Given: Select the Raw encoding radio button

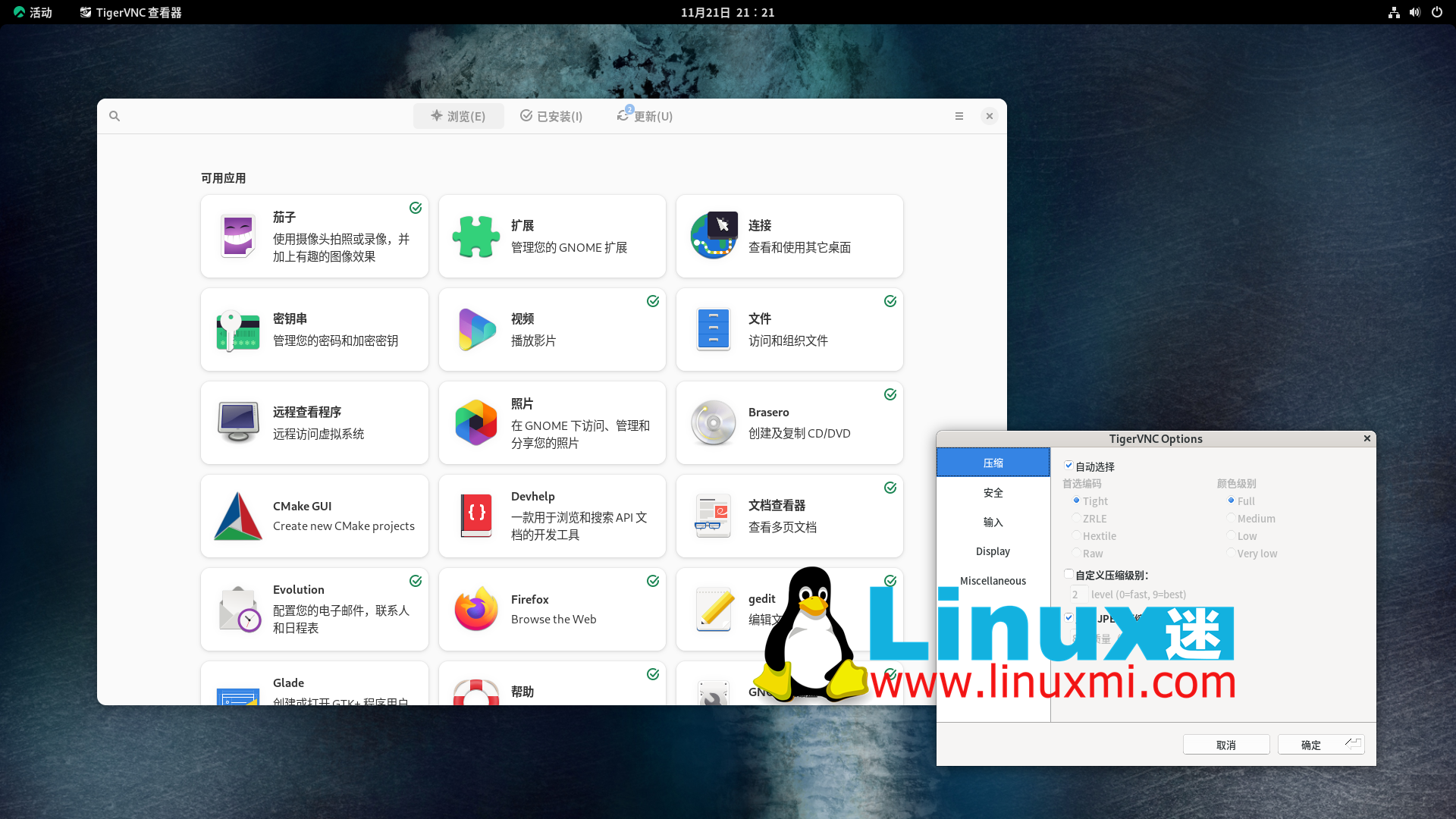Looking at the screenshot, I should tap(1076, 553).
